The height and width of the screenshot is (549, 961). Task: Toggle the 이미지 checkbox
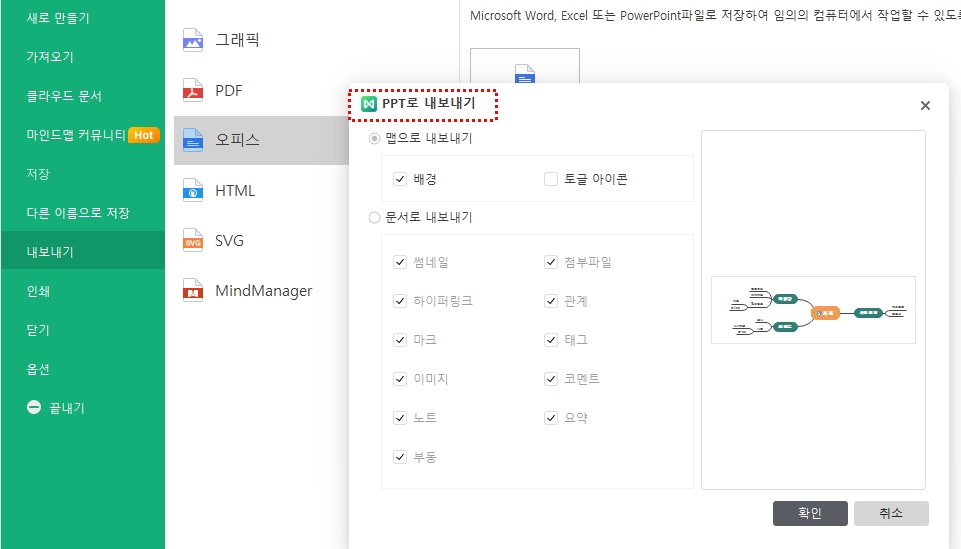click(x=400, y=379)
